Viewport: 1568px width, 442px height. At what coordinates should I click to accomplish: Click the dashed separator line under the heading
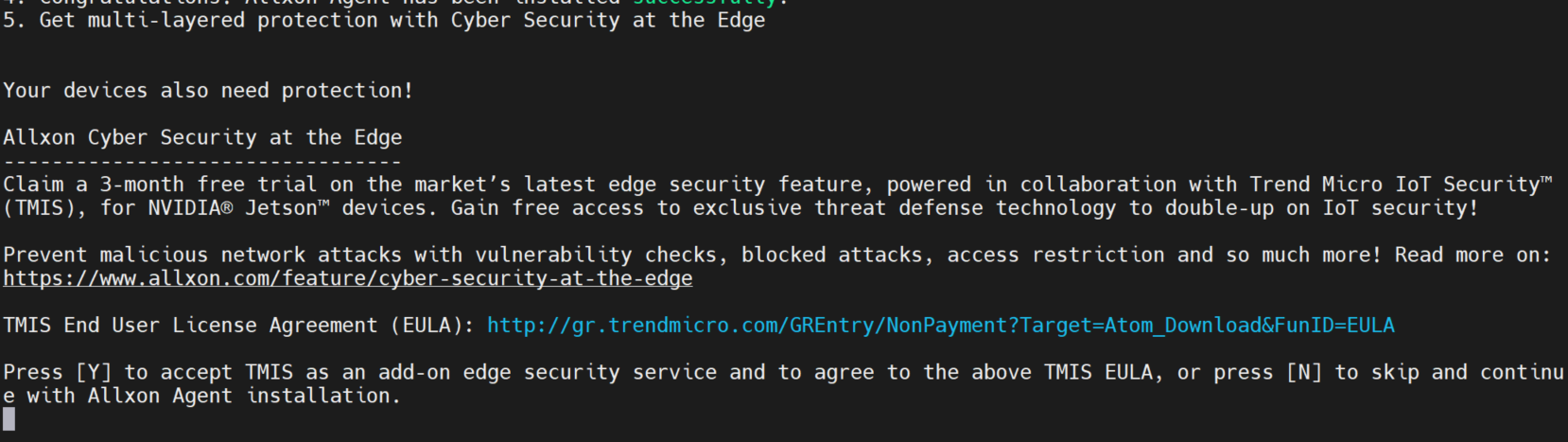(x=202, y=162)
